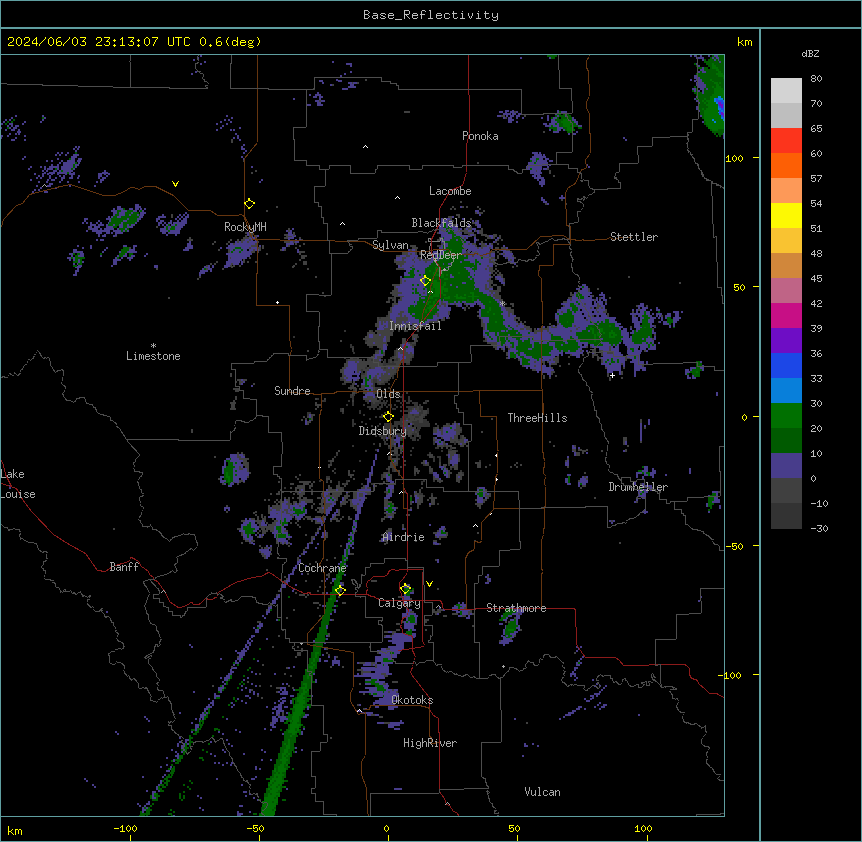This screenshot has width=862, height=842.
Task: Click the 0 tick on the bottom axis
Action: click(386, 828)
